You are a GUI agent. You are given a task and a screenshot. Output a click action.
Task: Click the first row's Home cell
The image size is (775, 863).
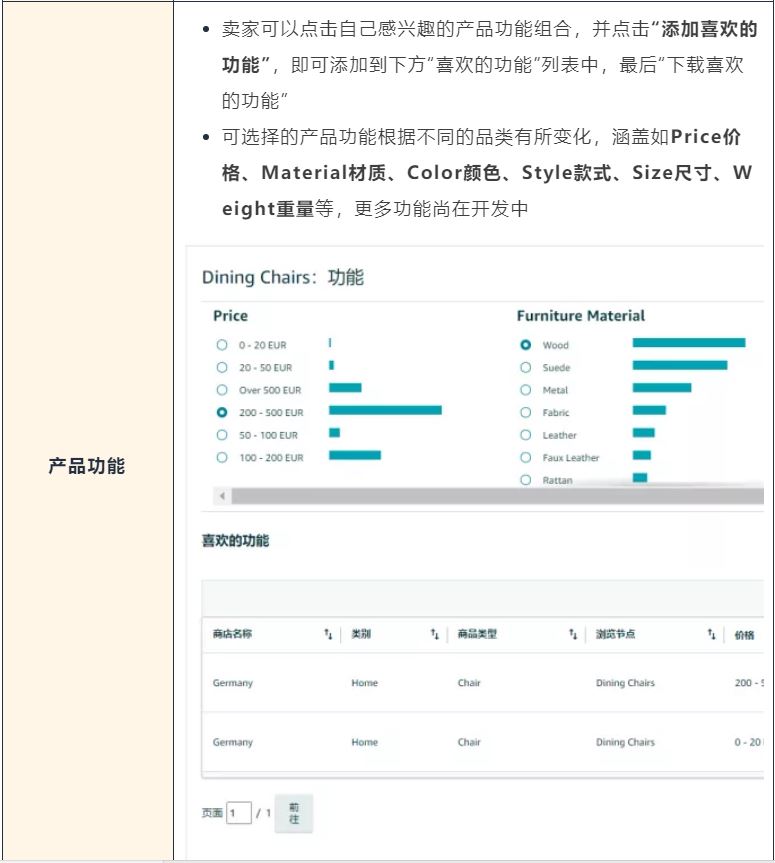pos(364,682)
